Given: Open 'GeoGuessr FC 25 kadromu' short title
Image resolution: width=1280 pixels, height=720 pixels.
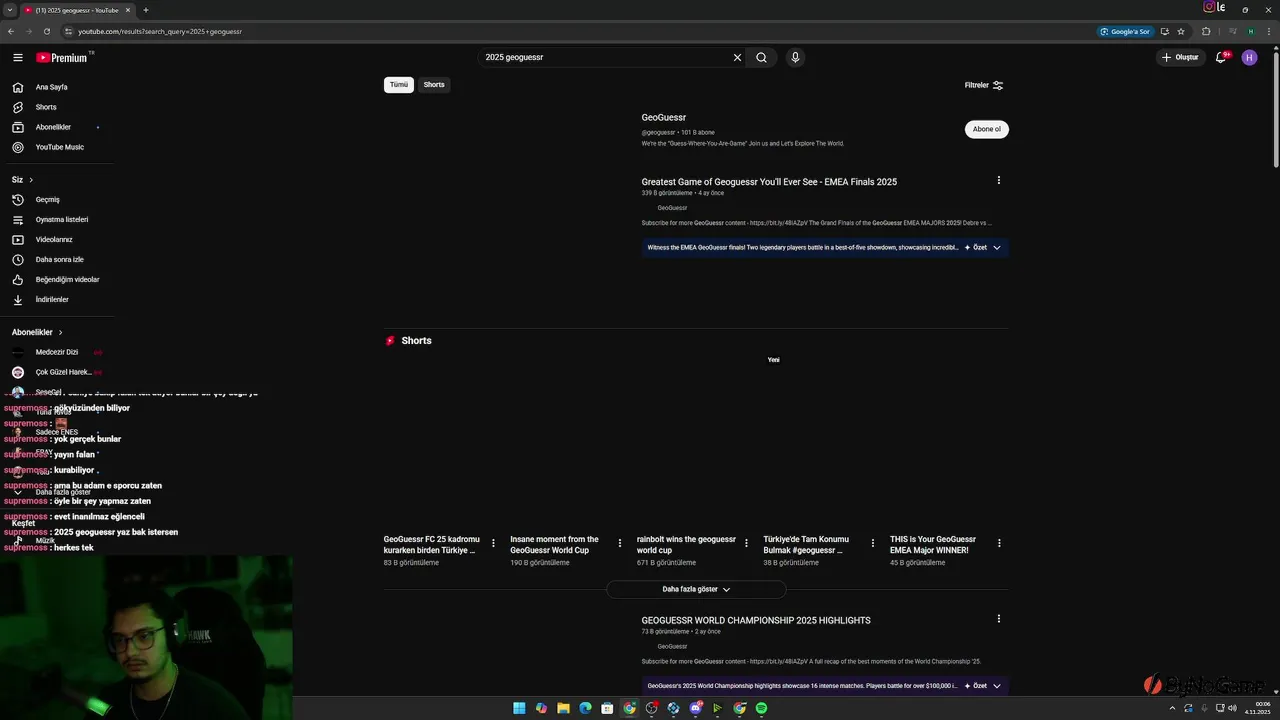Looking at the screenshot, I should click(x=431, y=545).
